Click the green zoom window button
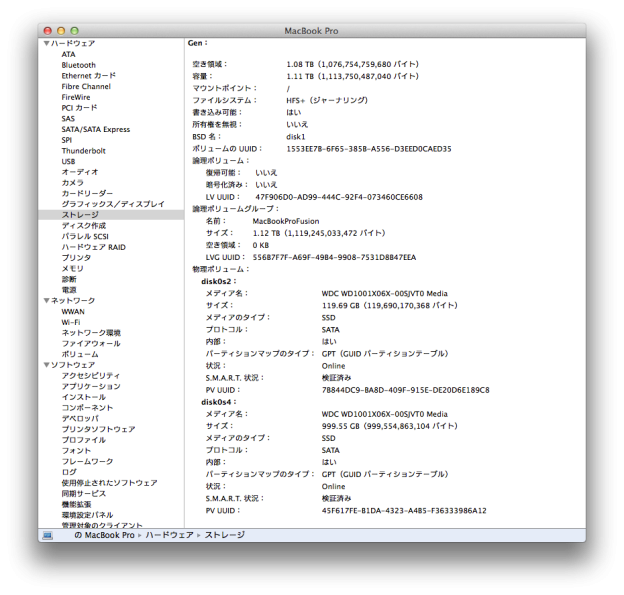624x595 pixels. tap(74, 31)
